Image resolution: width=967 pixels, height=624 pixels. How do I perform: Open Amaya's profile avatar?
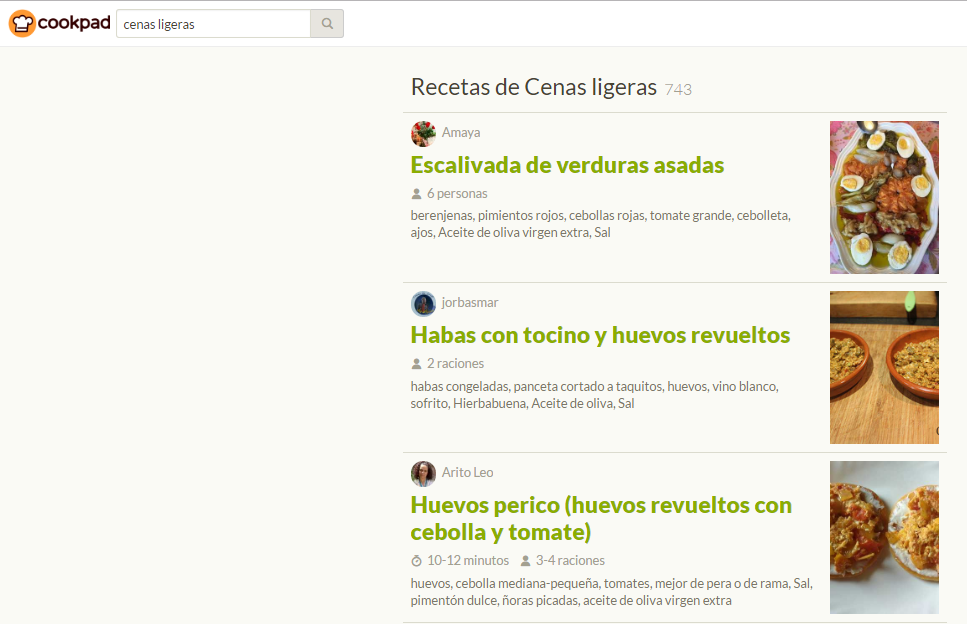coord(423,133)
